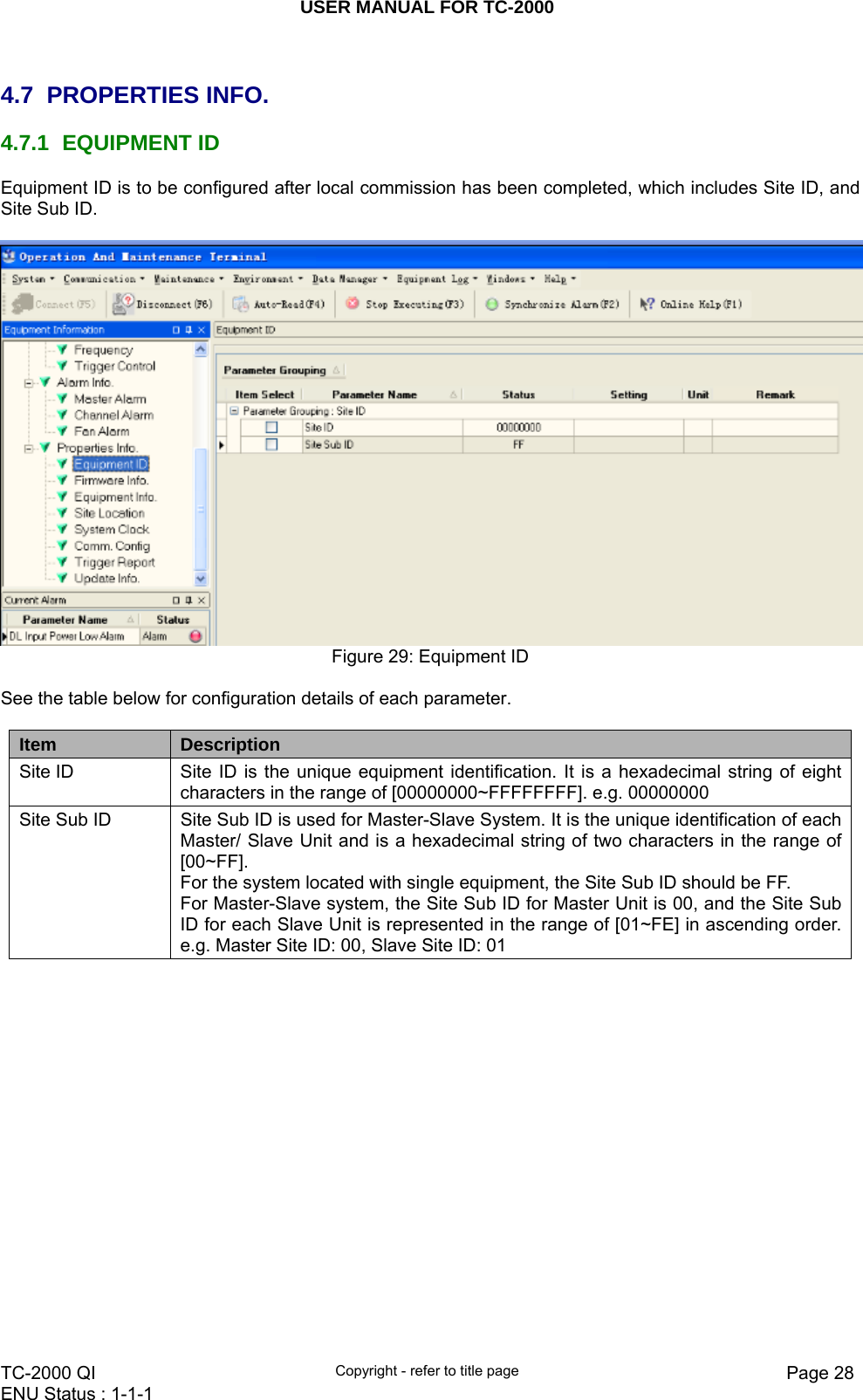Open the Windows menu

[510, 279]
